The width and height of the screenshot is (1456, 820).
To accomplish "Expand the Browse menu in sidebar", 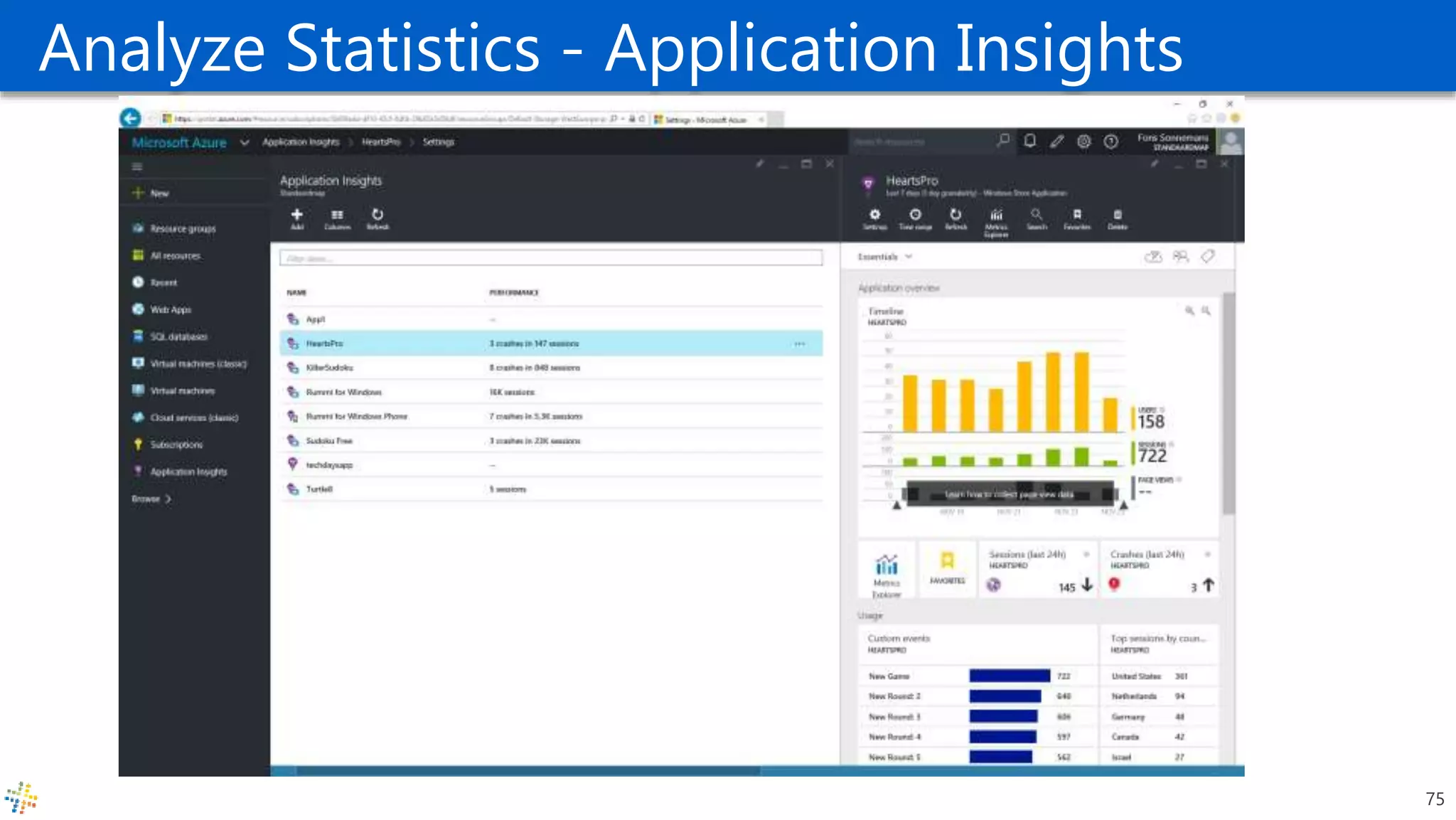I will [151, 499].
